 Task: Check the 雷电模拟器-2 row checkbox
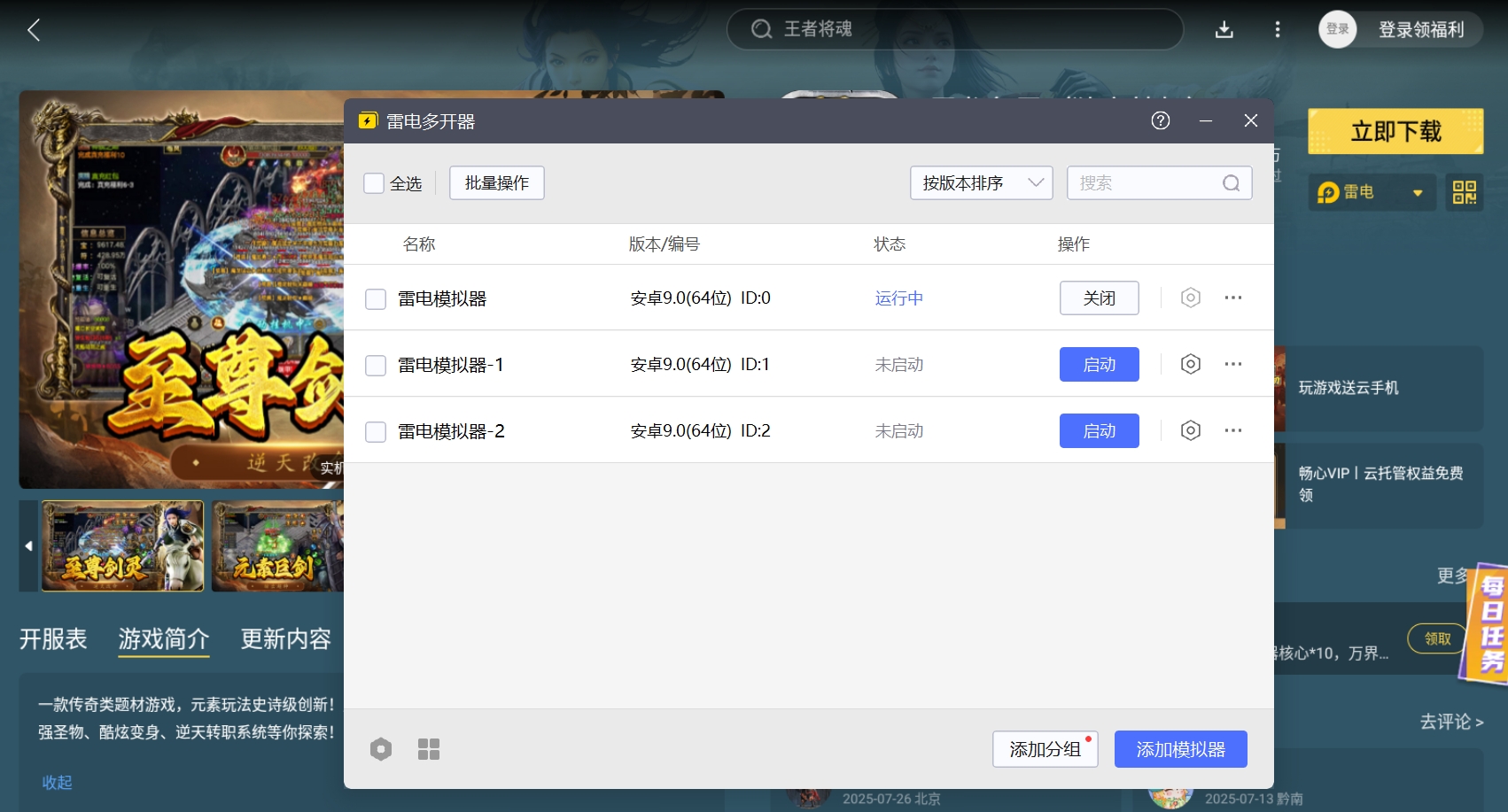pos(376,431)
